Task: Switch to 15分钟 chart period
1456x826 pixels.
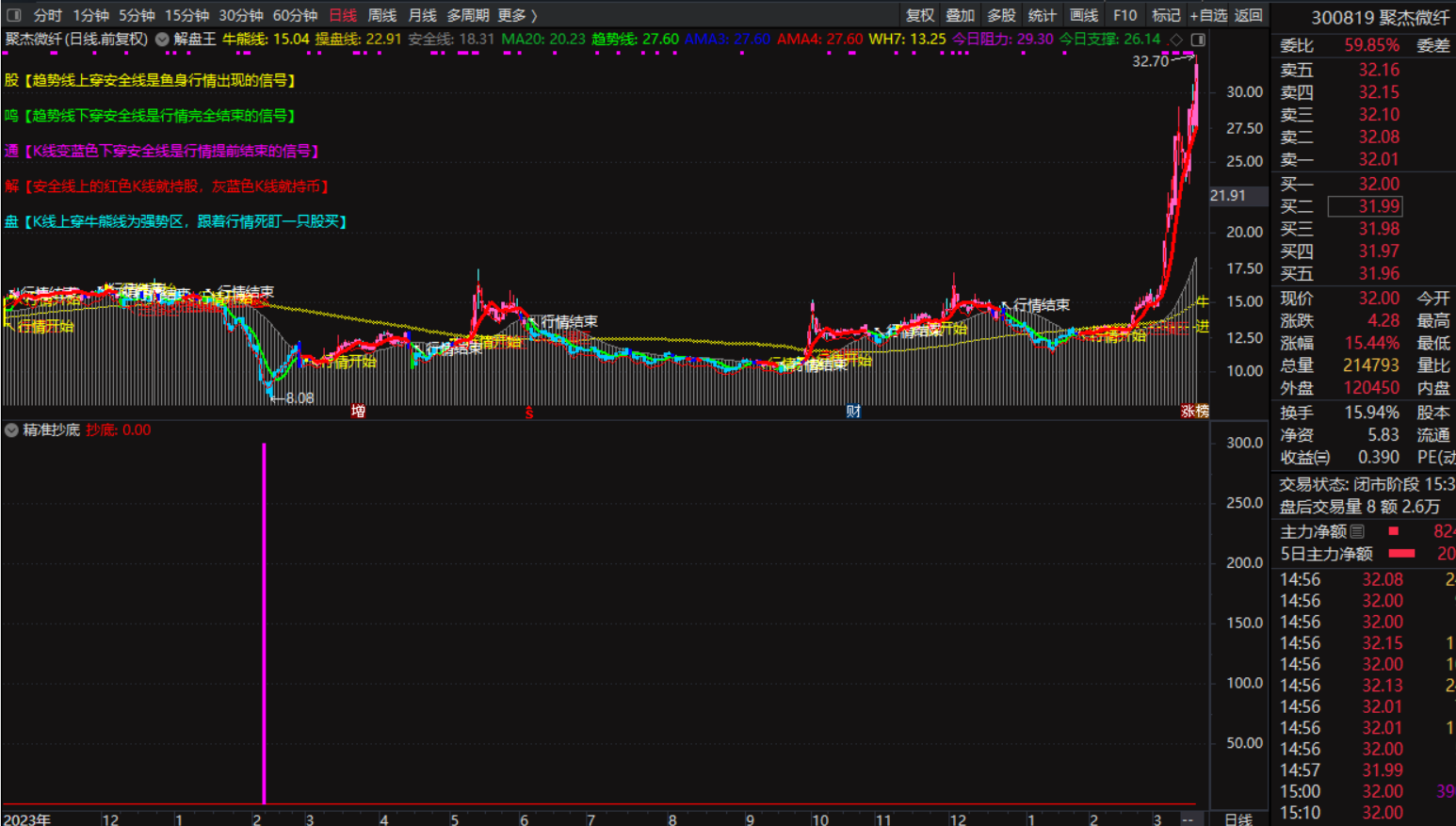Action: 186,15
